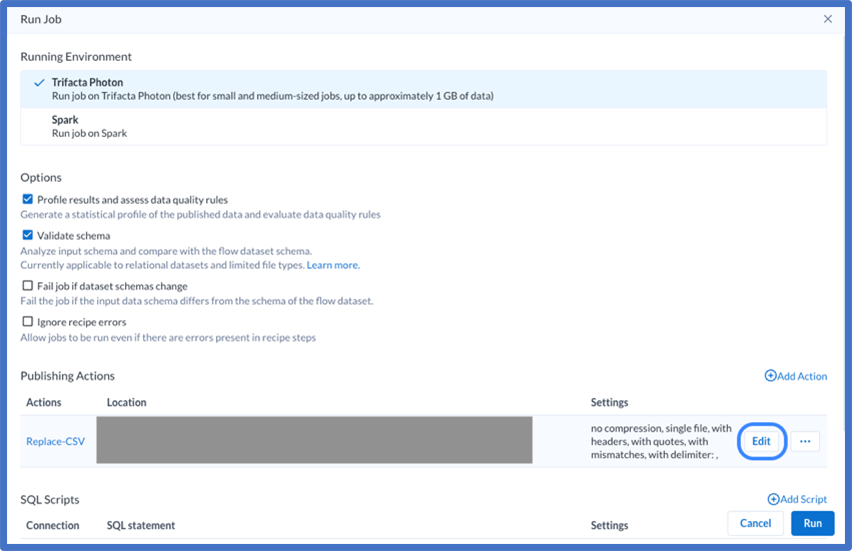Click the Actions column header
The height and width of the screenshot is (551, 852).
point(43,403)
